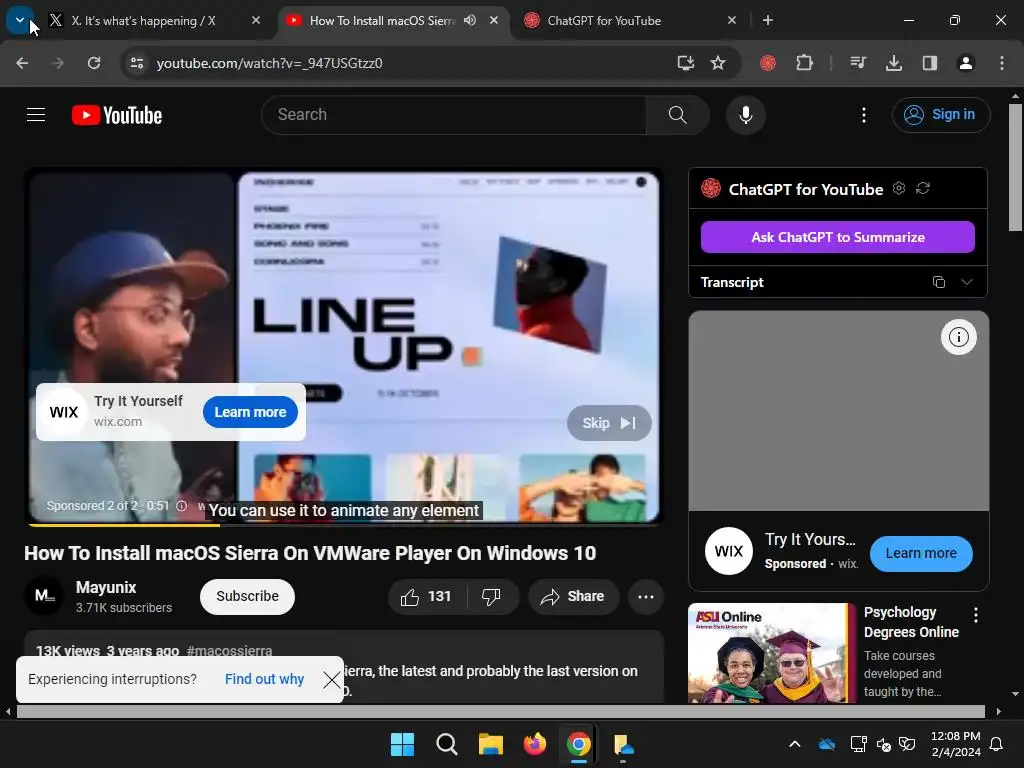Reload the current page
Viewport: 1024px width, 768px height.
(94, 63)
